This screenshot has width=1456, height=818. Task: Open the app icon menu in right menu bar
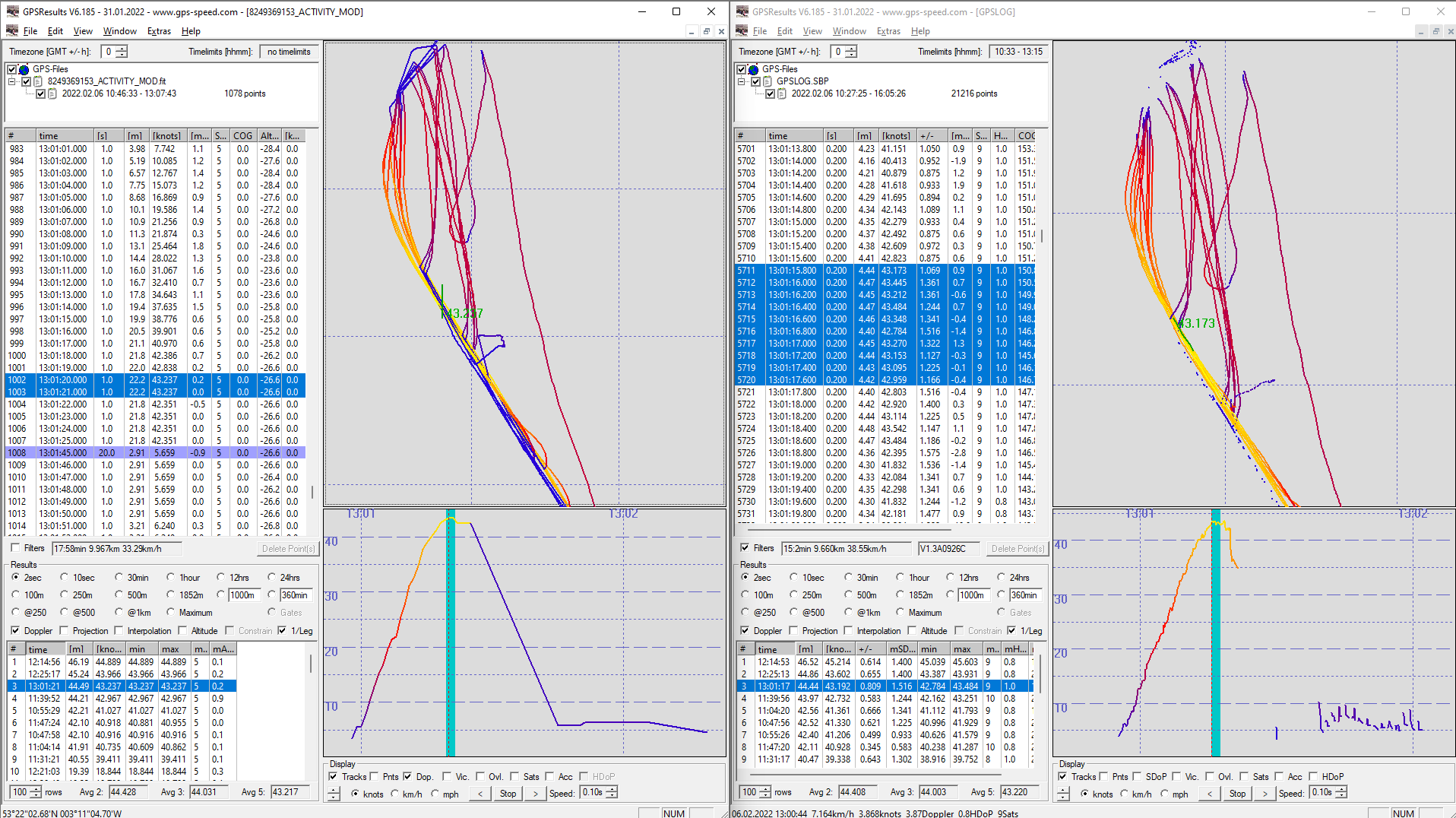click(742, 31)
